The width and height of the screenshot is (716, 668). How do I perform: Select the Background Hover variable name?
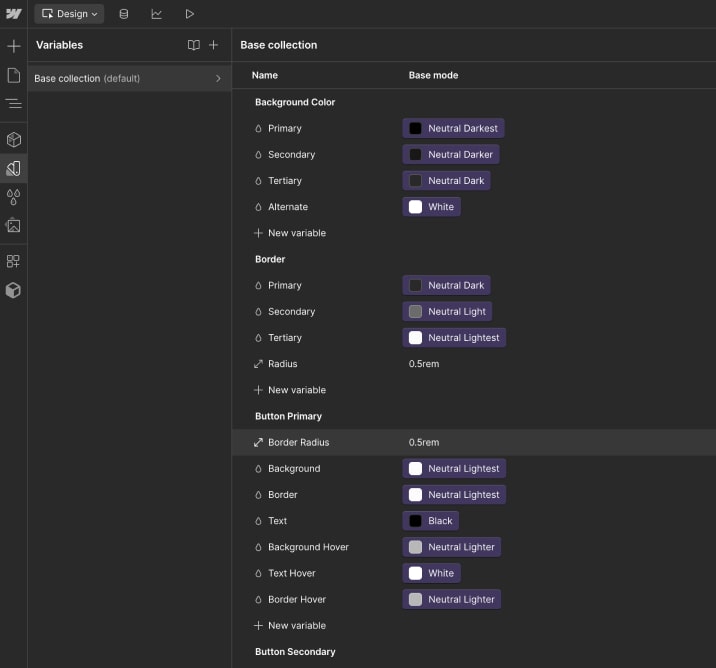point(308,547)
